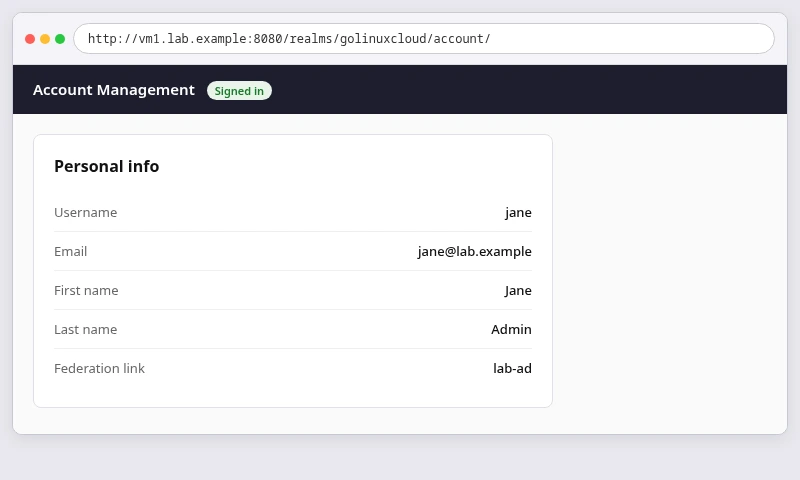Select the username value jane

pyautogui.click(x=518, y=213)
